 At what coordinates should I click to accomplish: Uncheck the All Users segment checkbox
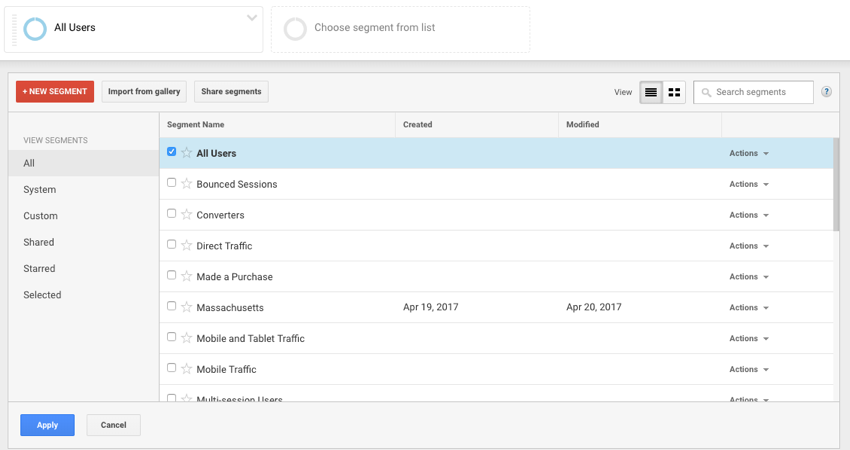pos(172,152)
